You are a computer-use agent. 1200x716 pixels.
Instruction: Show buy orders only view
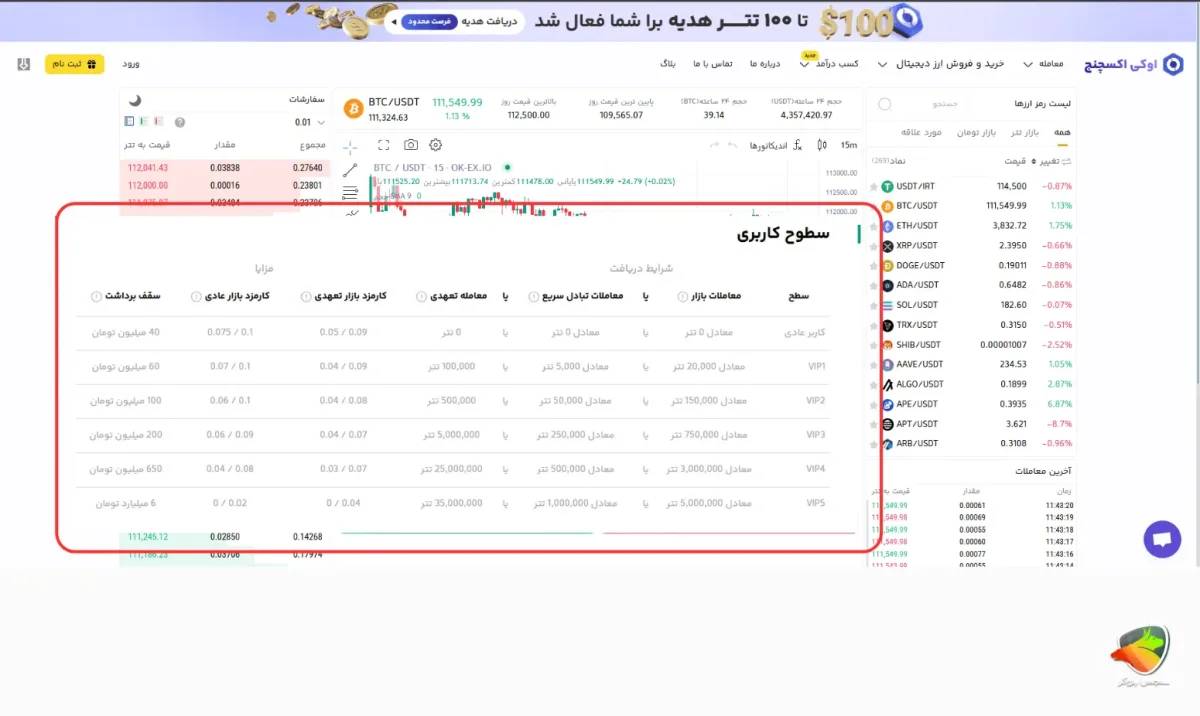(144, 121)
